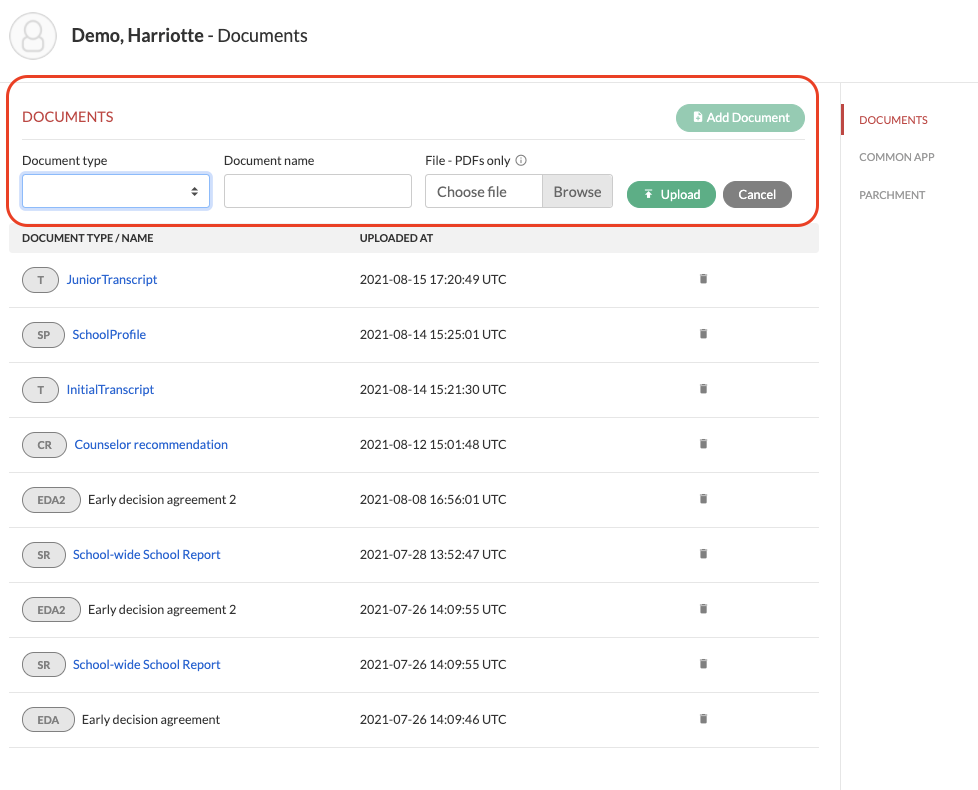Click timestamp 2021-08-15 17:20:49 UTC
This screenshot has height=790, width=978.
(x=433, y=279)
